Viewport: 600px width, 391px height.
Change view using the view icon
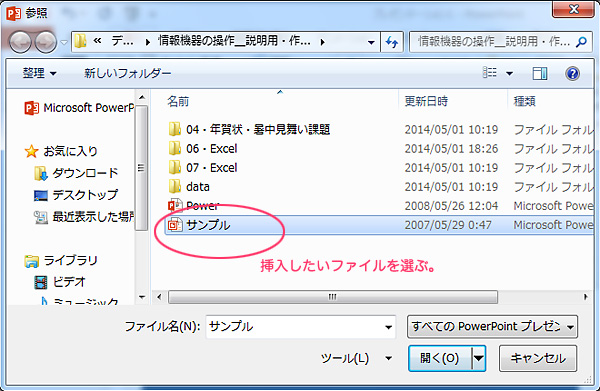490,73
